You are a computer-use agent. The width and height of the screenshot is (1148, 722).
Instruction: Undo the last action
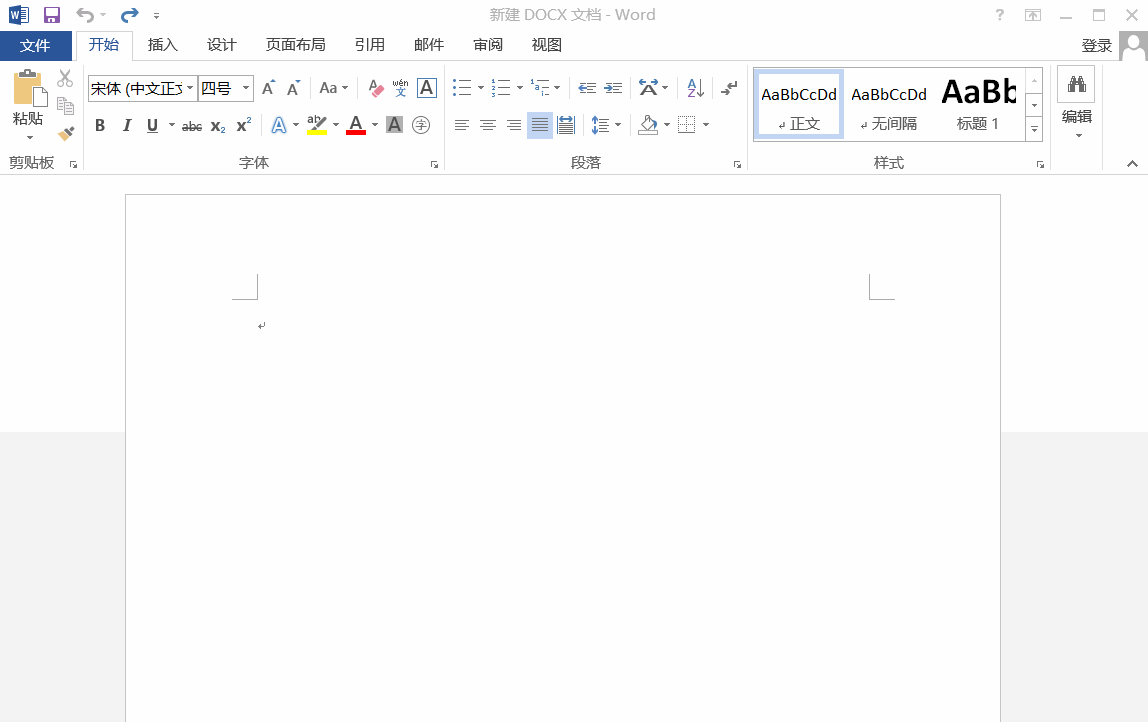[x=85, y=15]
